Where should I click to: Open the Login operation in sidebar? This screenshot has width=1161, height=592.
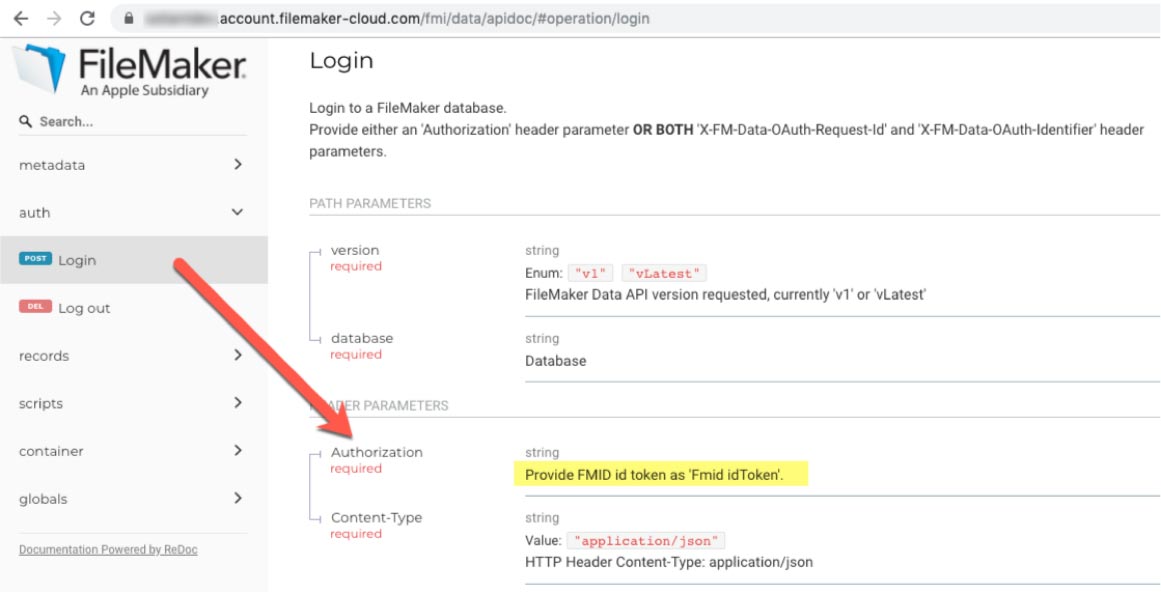133,260
